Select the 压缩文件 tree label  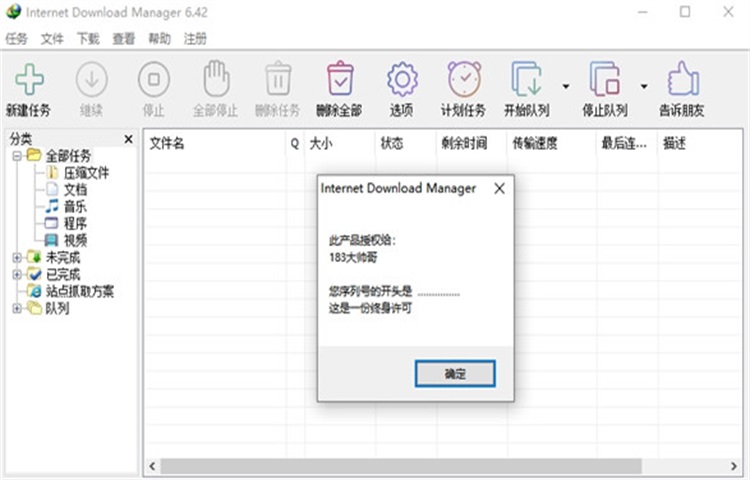(87, 173)
